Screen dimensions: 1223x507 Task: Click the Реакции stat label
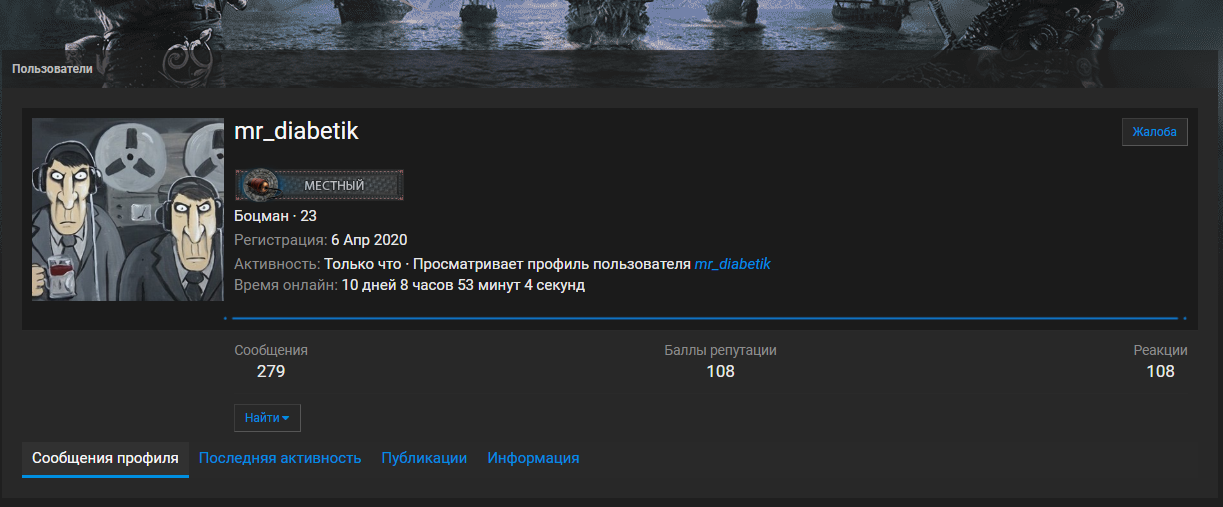click(x=1160, y=350)
